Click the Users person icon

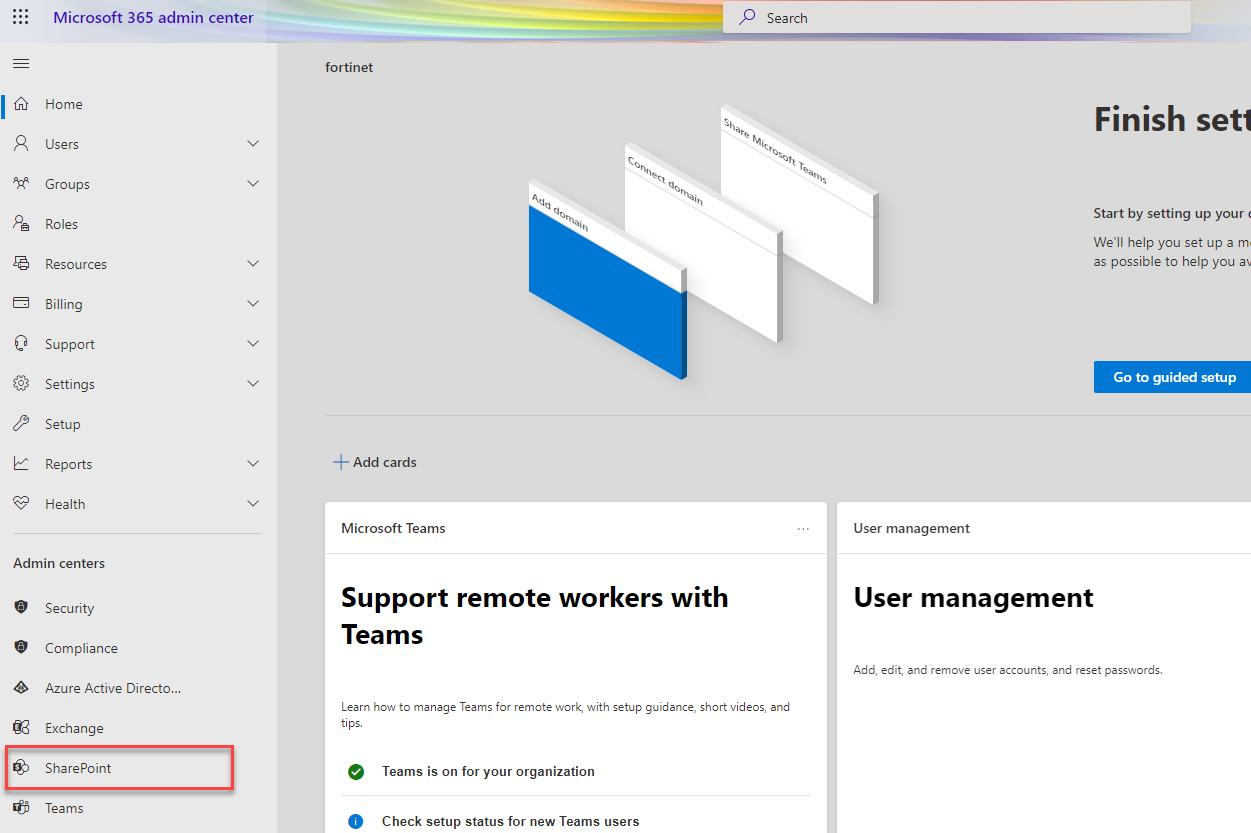pos(21,144)
